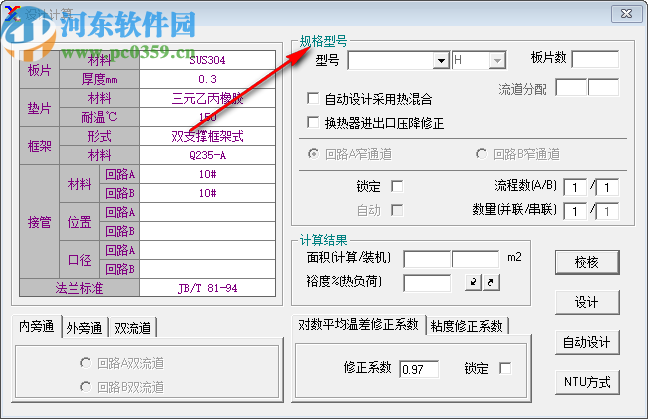Click the 板片 row header

(39, 70)
